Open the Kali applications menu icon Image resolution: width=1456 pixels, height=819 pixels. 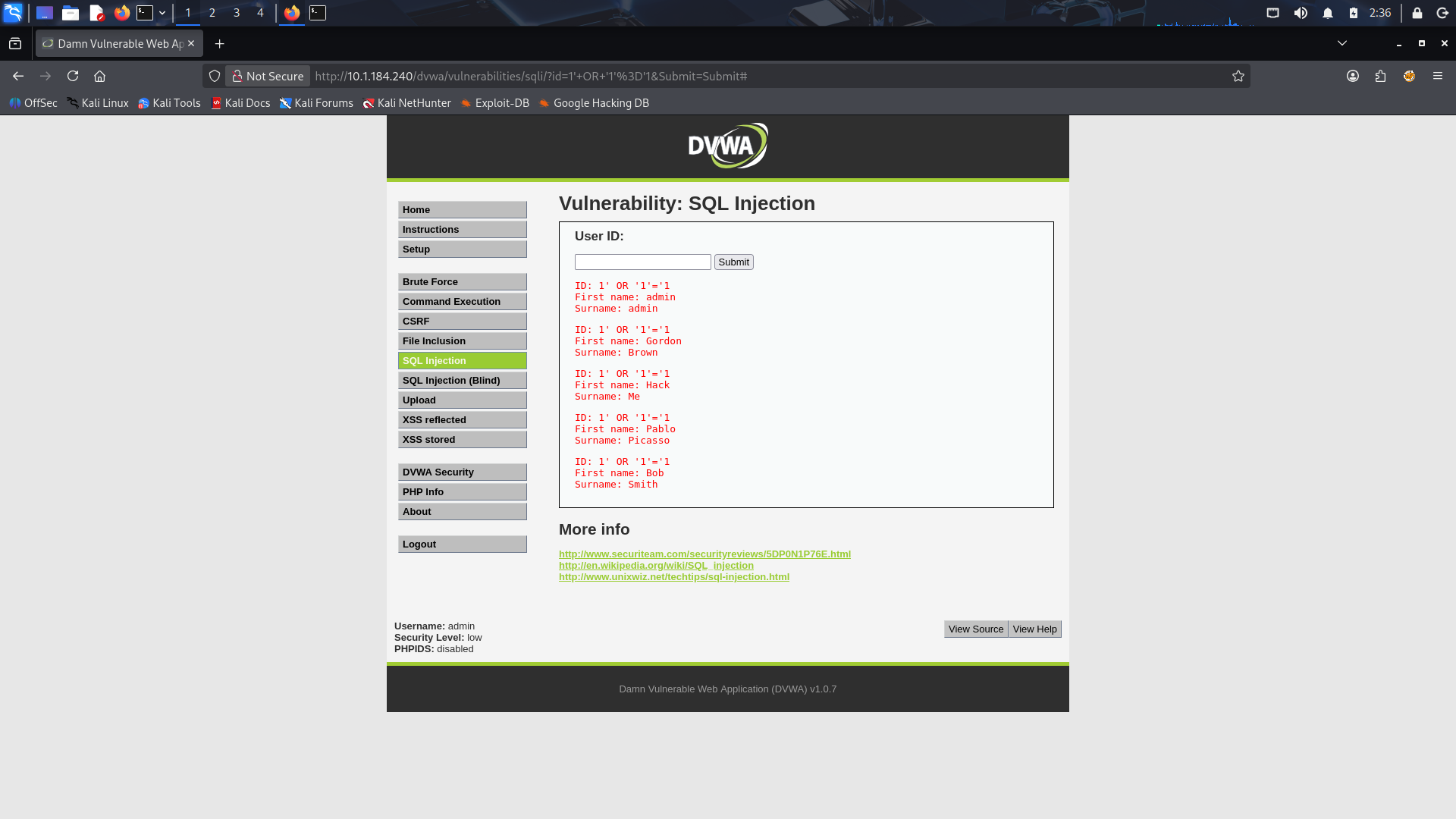13,13
